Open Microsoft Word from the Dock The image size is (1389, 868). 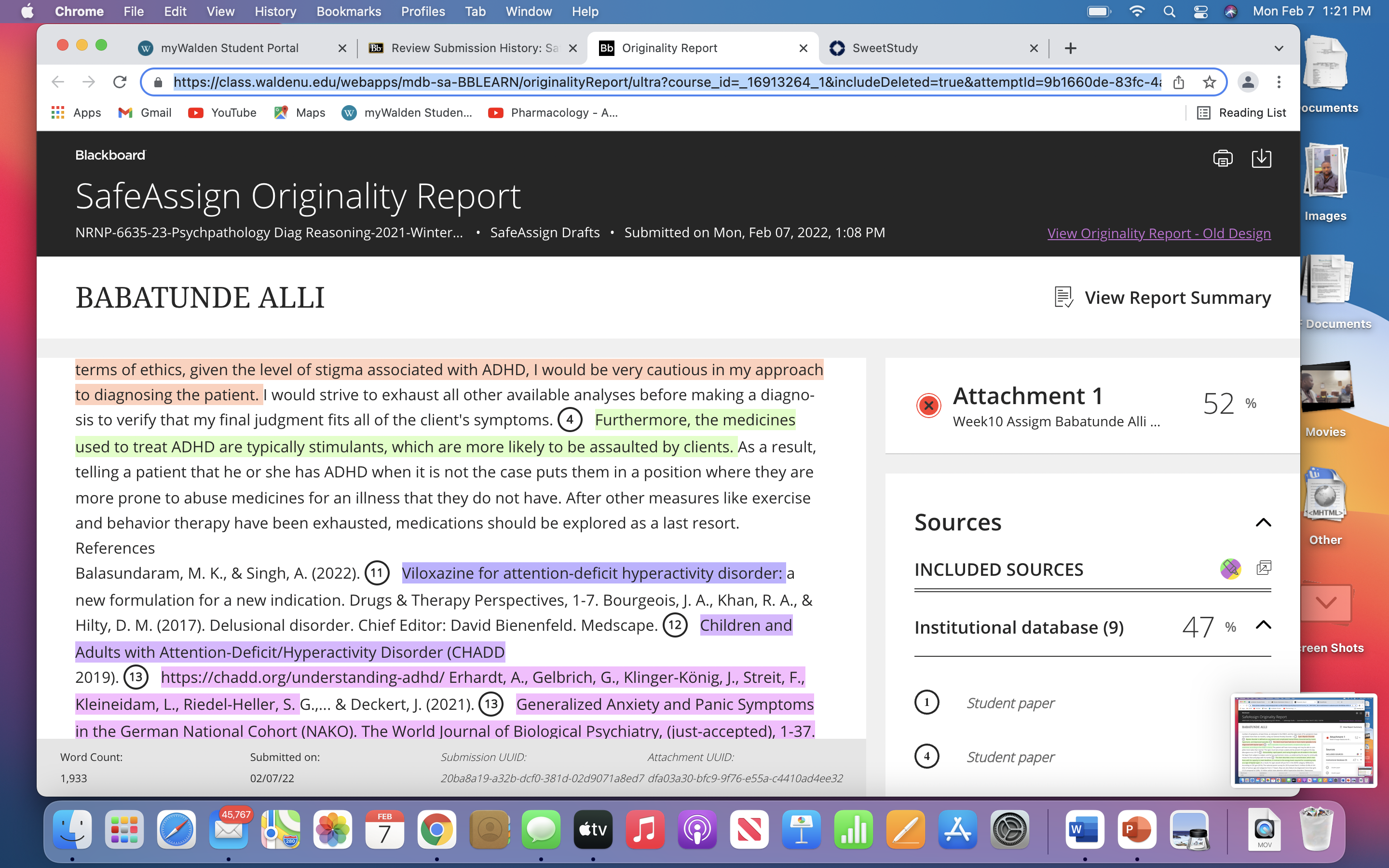tap(1084, 830)
